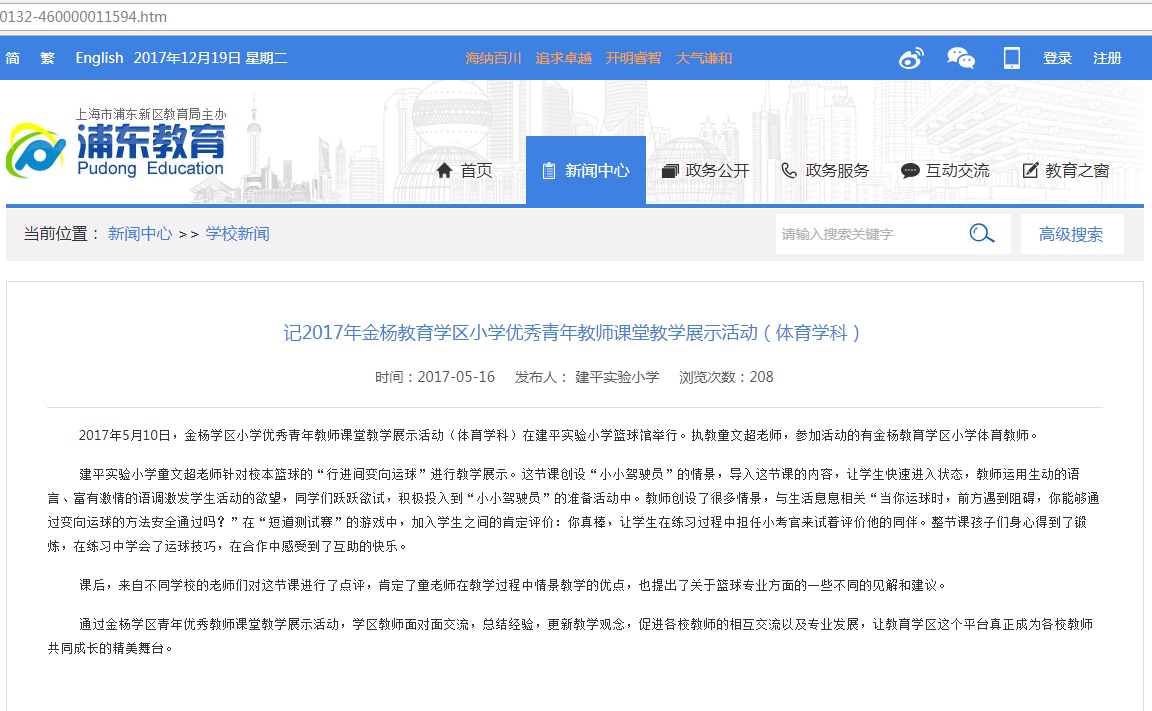Click the date text 2017年12月19日 星期二
This screenshot has width=1152, height=711.
coord(210,58)
